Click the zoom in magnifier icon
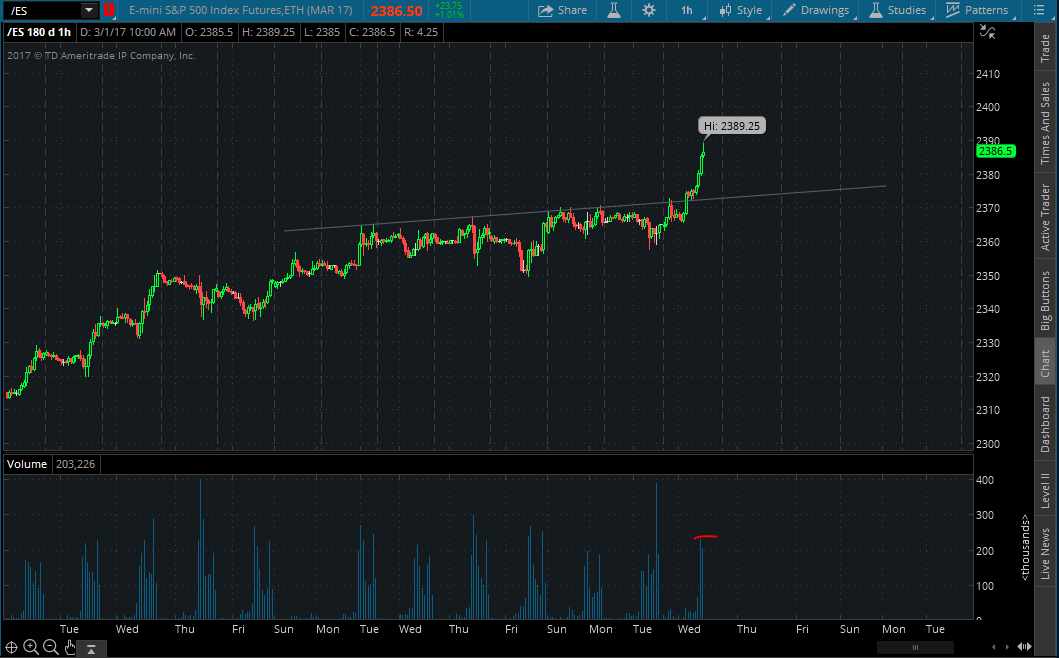Viewport: 1059px width, 658px height. 31,647
